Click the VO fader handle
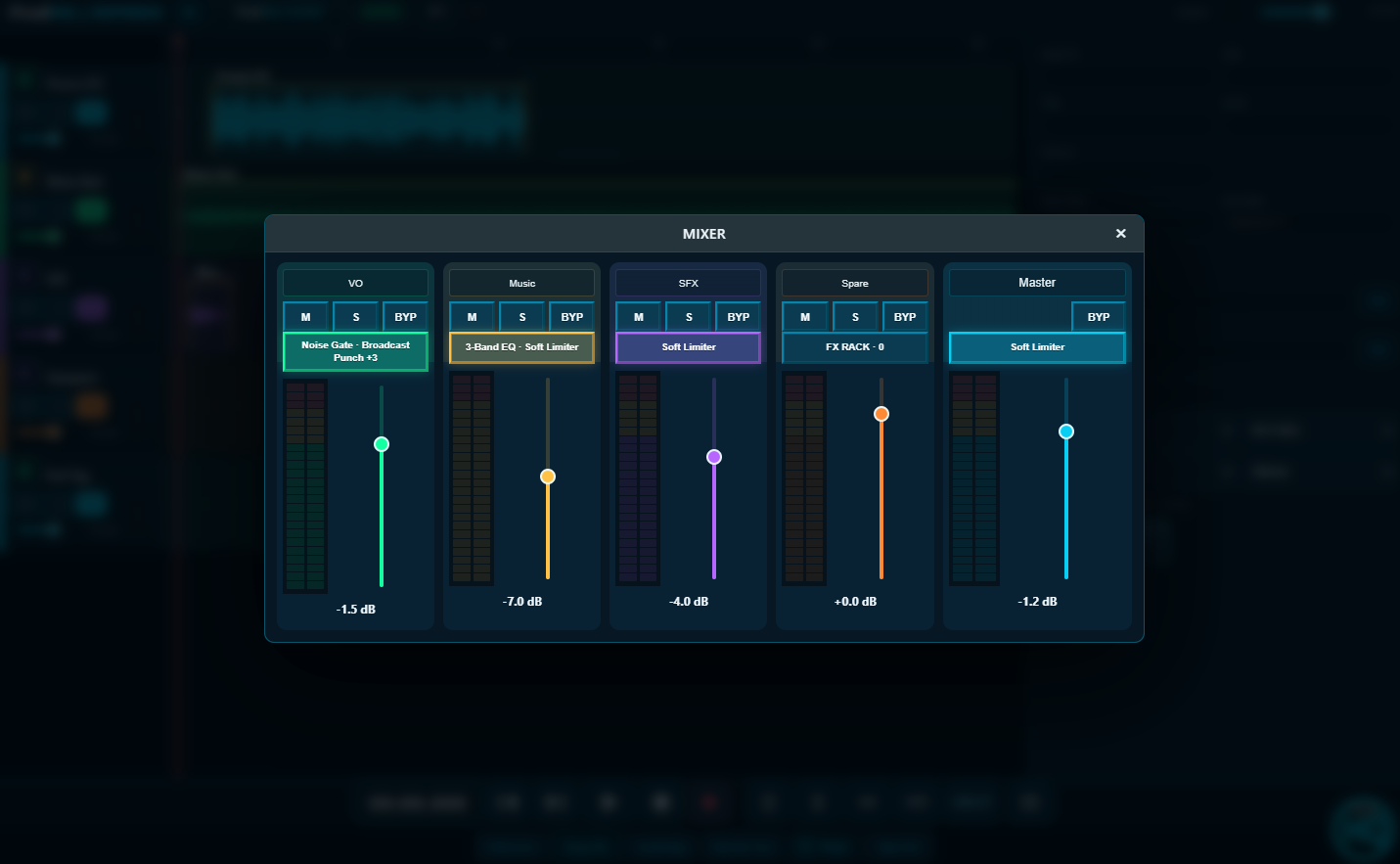 pyautogui.click(x=382, y=444)
